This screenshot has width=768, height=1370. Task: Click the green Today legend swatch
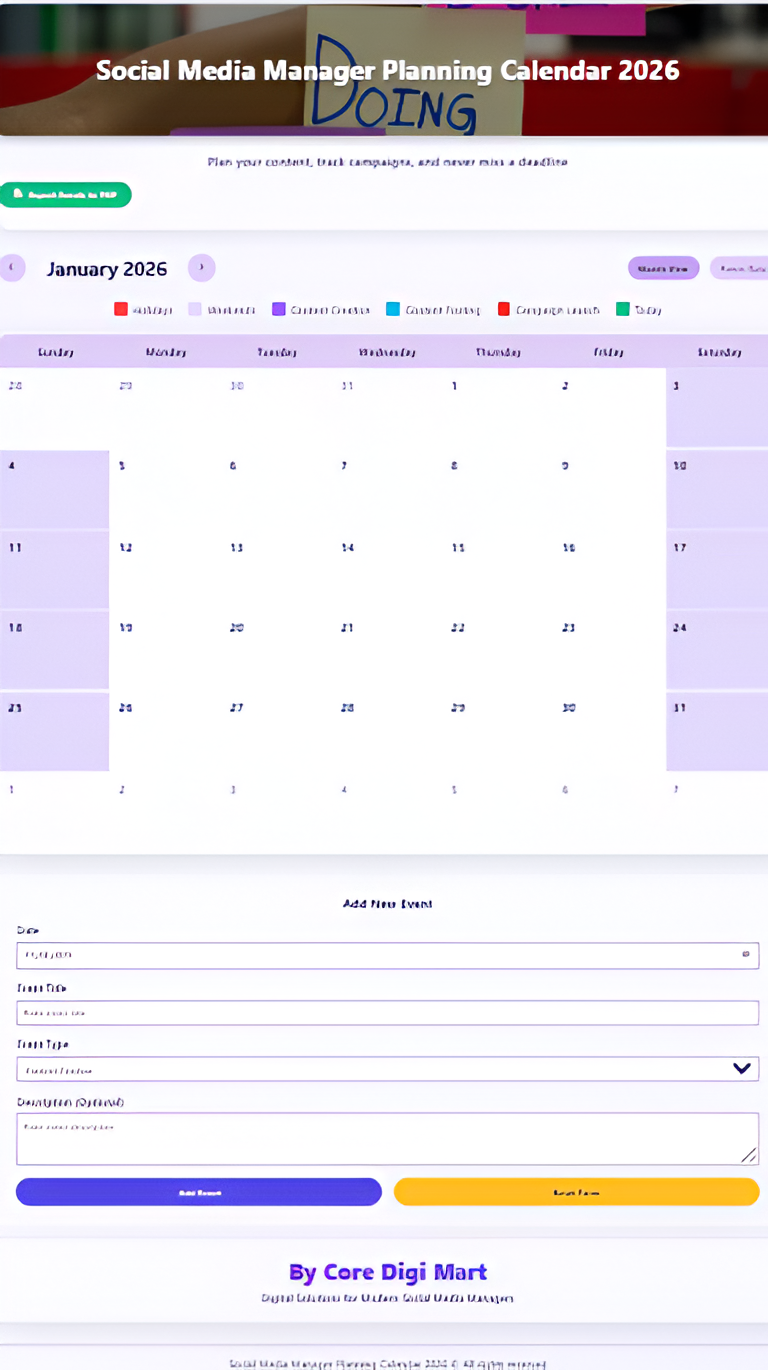tap(623, 310)
